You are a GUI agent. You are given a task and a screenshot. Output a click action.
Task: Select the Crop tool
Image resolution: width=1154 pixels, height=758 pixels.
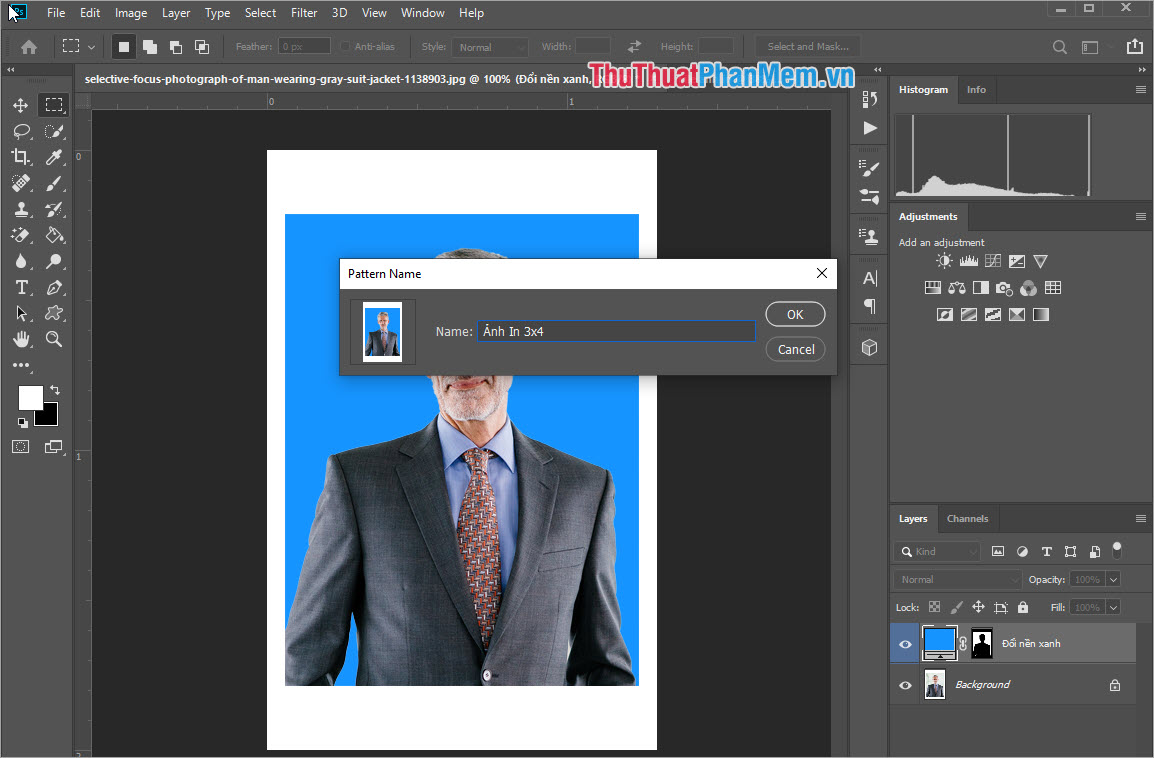[20, 157]
